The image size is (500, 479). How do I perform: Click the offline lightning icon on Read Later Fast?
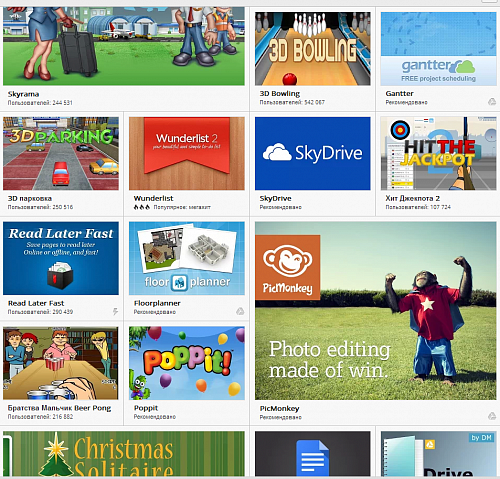point(115,312)
